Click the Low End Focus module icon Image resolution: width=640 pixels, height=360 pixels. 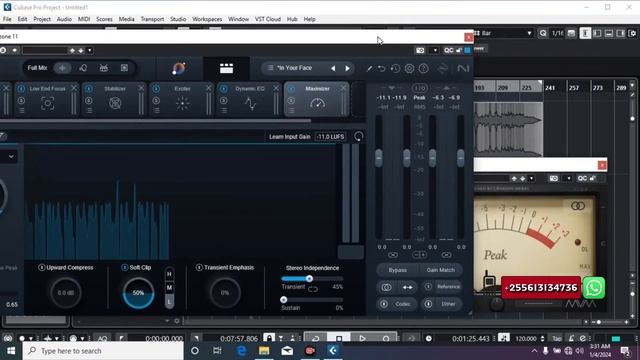(47, 103)
